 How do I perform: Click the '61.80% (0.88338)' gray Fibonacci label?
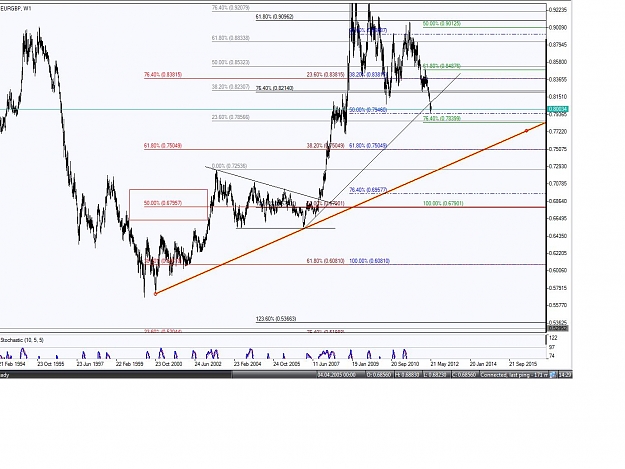231,38
